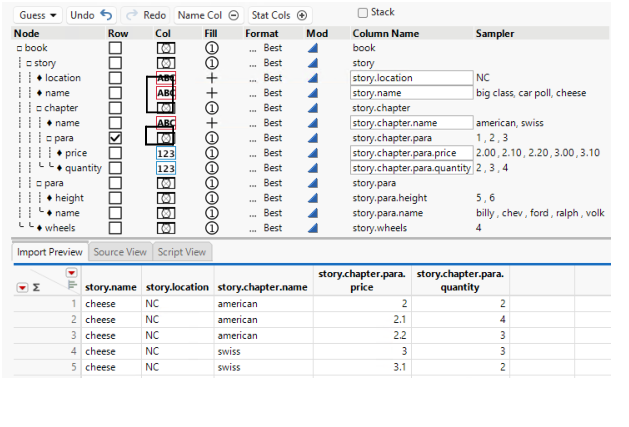Collapse the para node under story
Image resolution: width=629 pixels, height=427 pixels.
coord(39,184)
